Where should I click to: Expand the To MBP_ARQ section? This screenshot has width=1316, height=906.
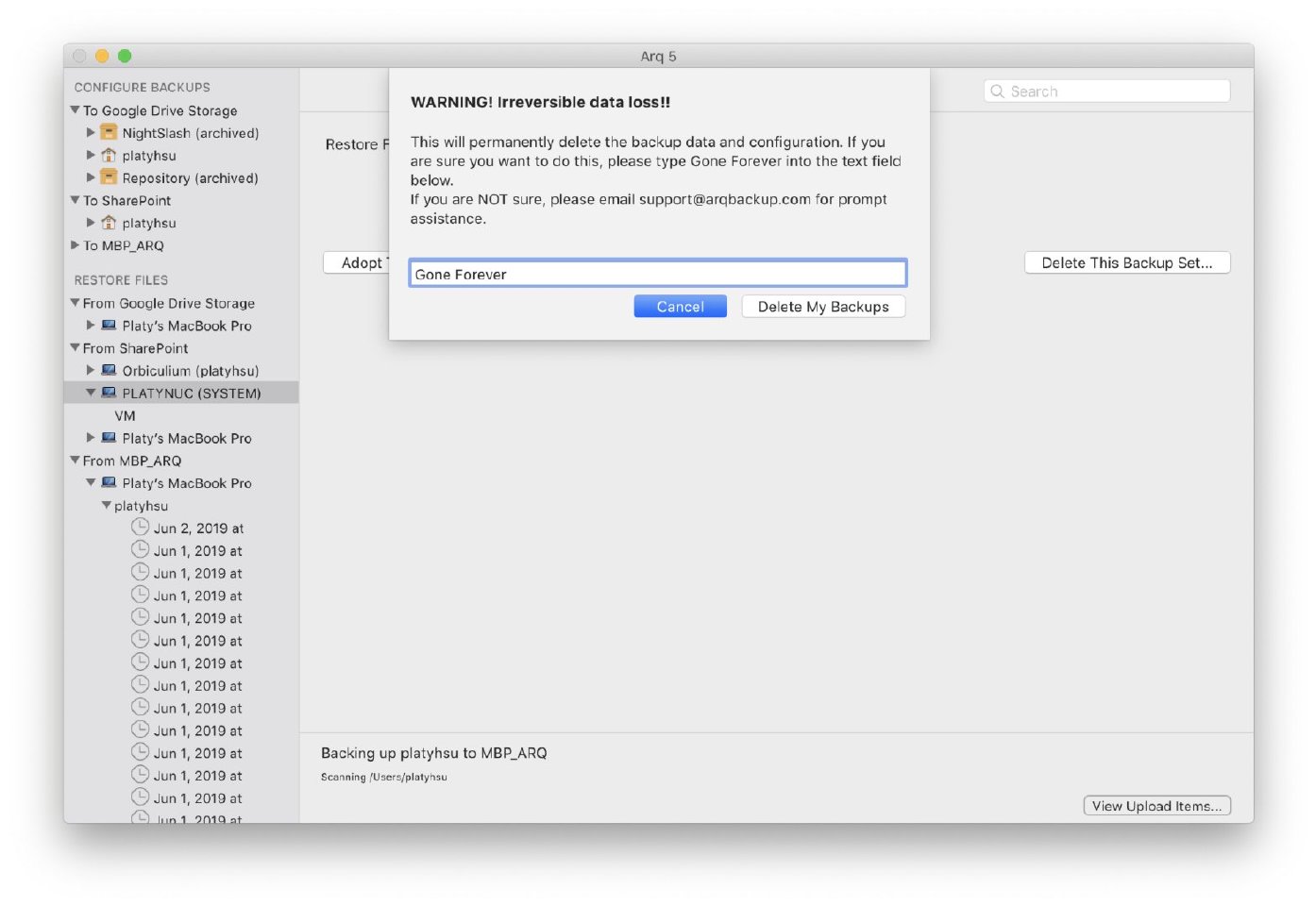click(x=75, y=245)
